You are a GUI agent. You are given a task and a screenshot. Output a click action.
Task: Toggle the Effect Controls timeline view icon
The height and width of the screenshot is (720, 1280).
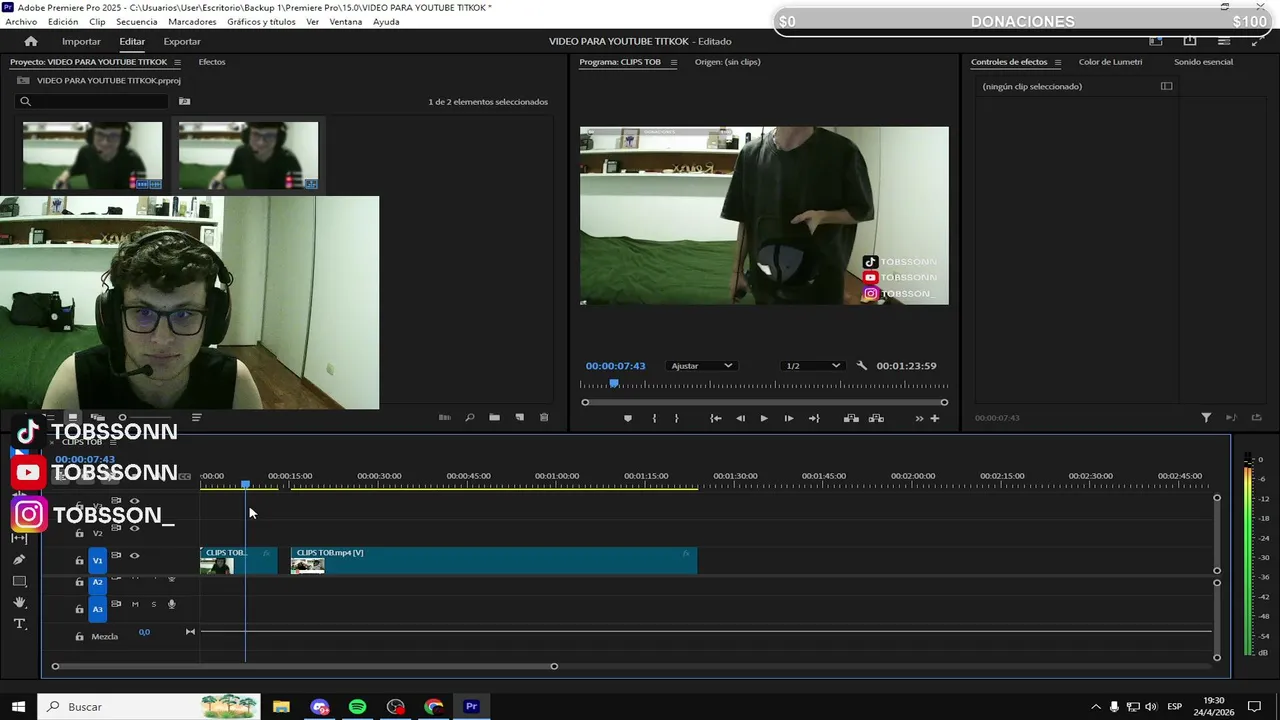(1166, 86)
